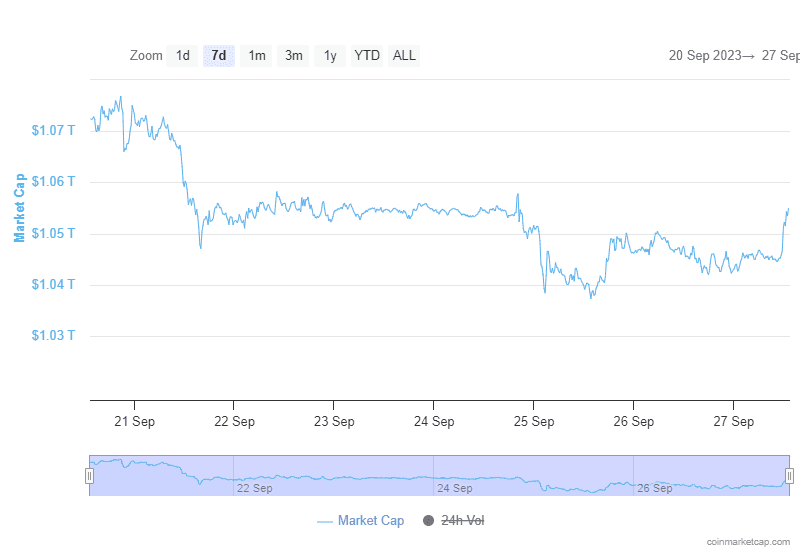
Task: Click 22 Sep in the navigator strip
Action: point(255,488)
